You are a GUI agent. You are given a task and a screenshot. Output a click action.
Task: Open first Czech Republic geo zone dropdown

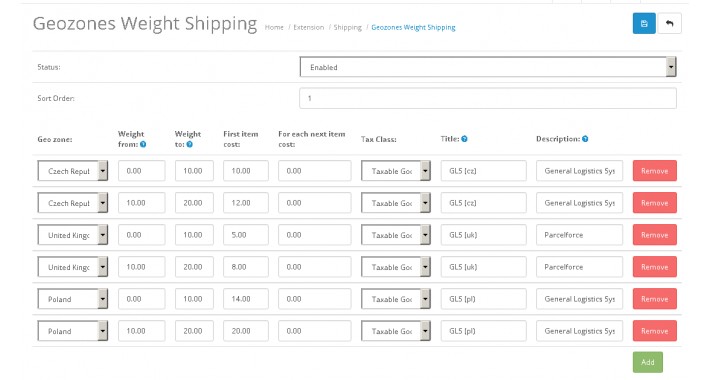click(72, 171)
